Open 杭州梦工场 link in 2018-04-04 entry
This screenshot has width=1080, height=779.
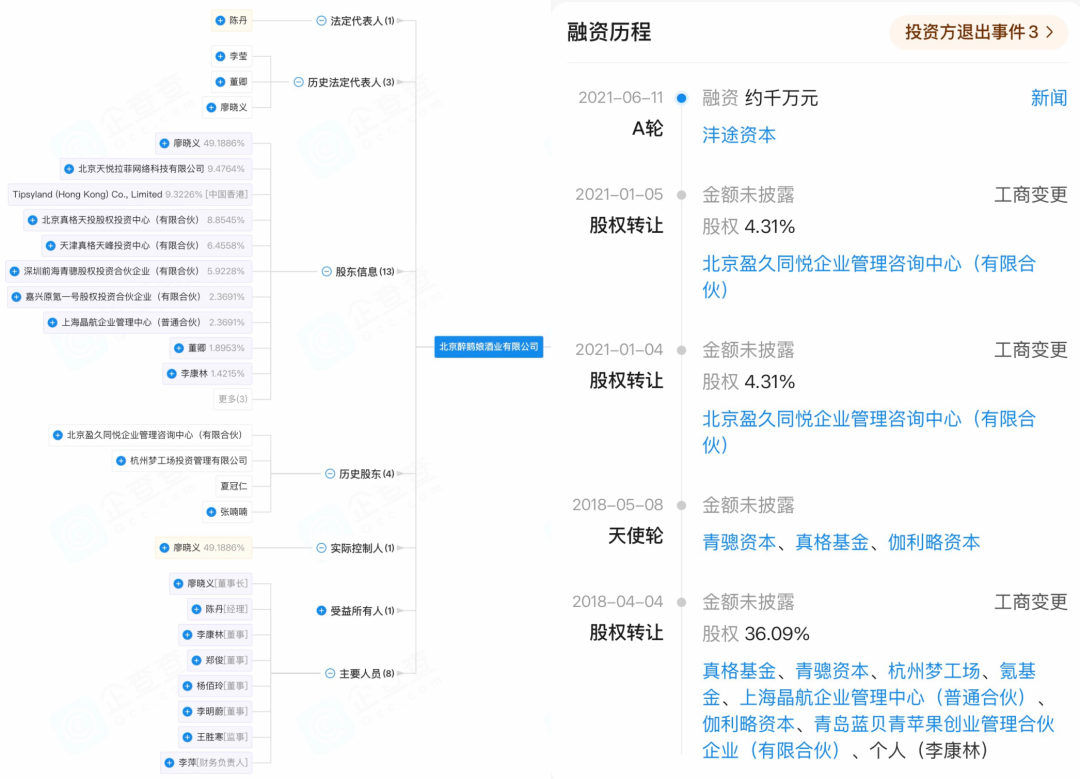(x=933, y=671)
